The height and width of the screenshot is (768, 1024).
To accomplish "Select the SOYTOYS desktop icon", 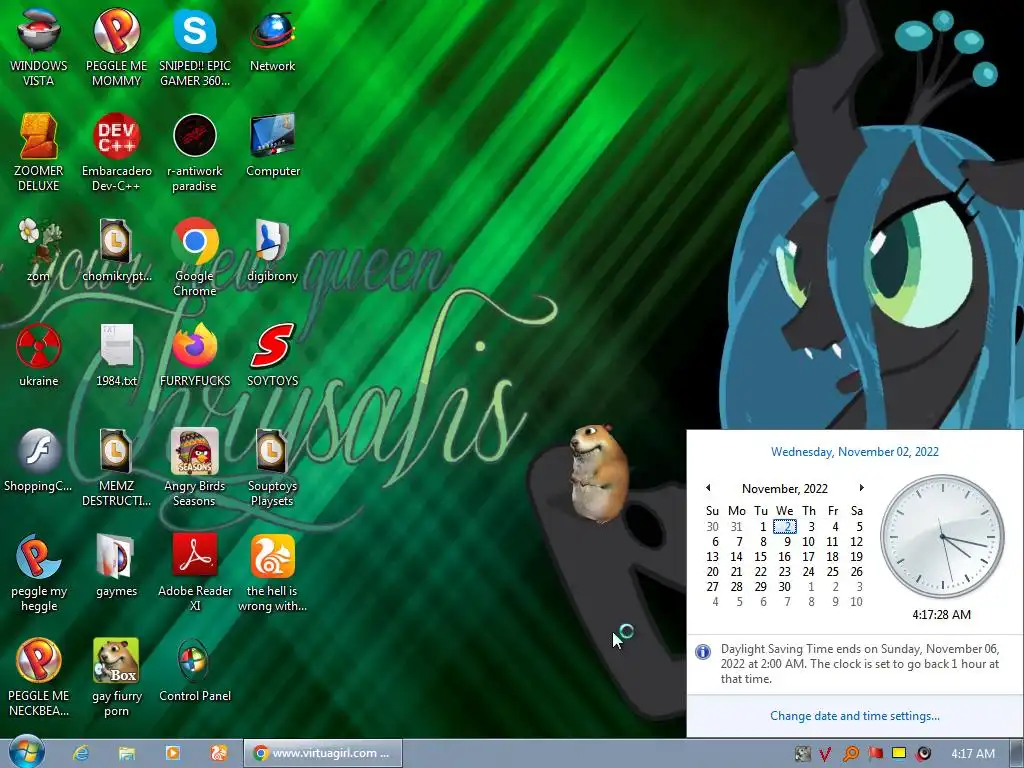I will tap(272, 355).
